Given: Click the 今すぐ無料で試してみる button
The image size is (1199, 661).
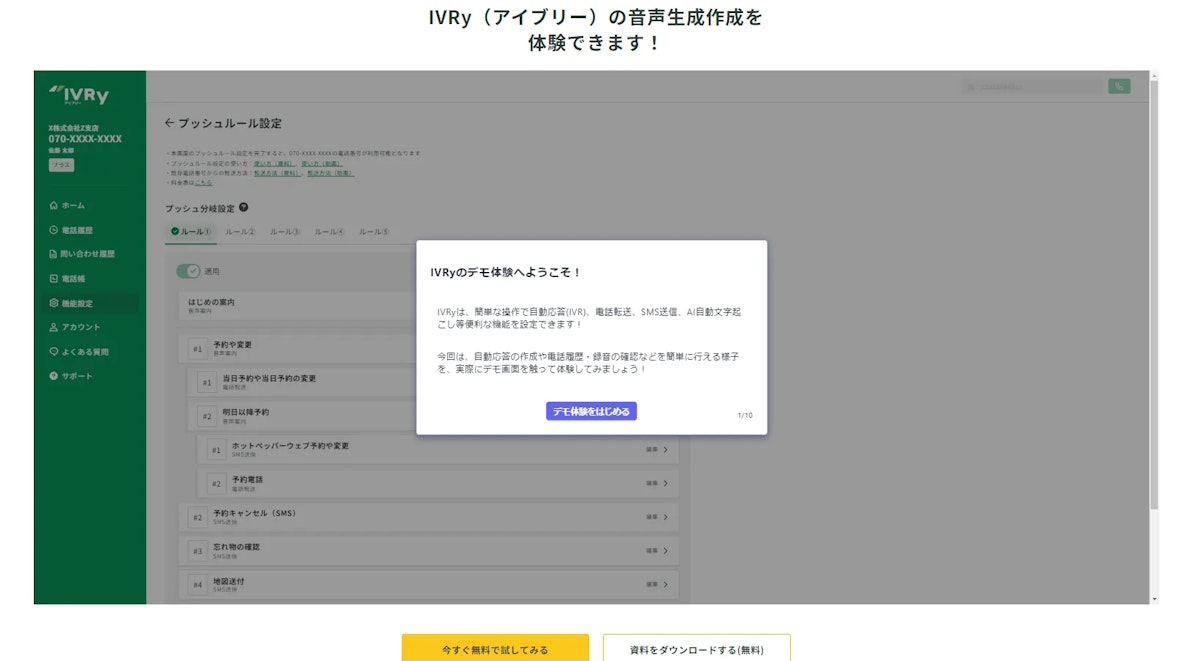Looking at the screenshot, I should pyautogui.click(x=495, y=649).
